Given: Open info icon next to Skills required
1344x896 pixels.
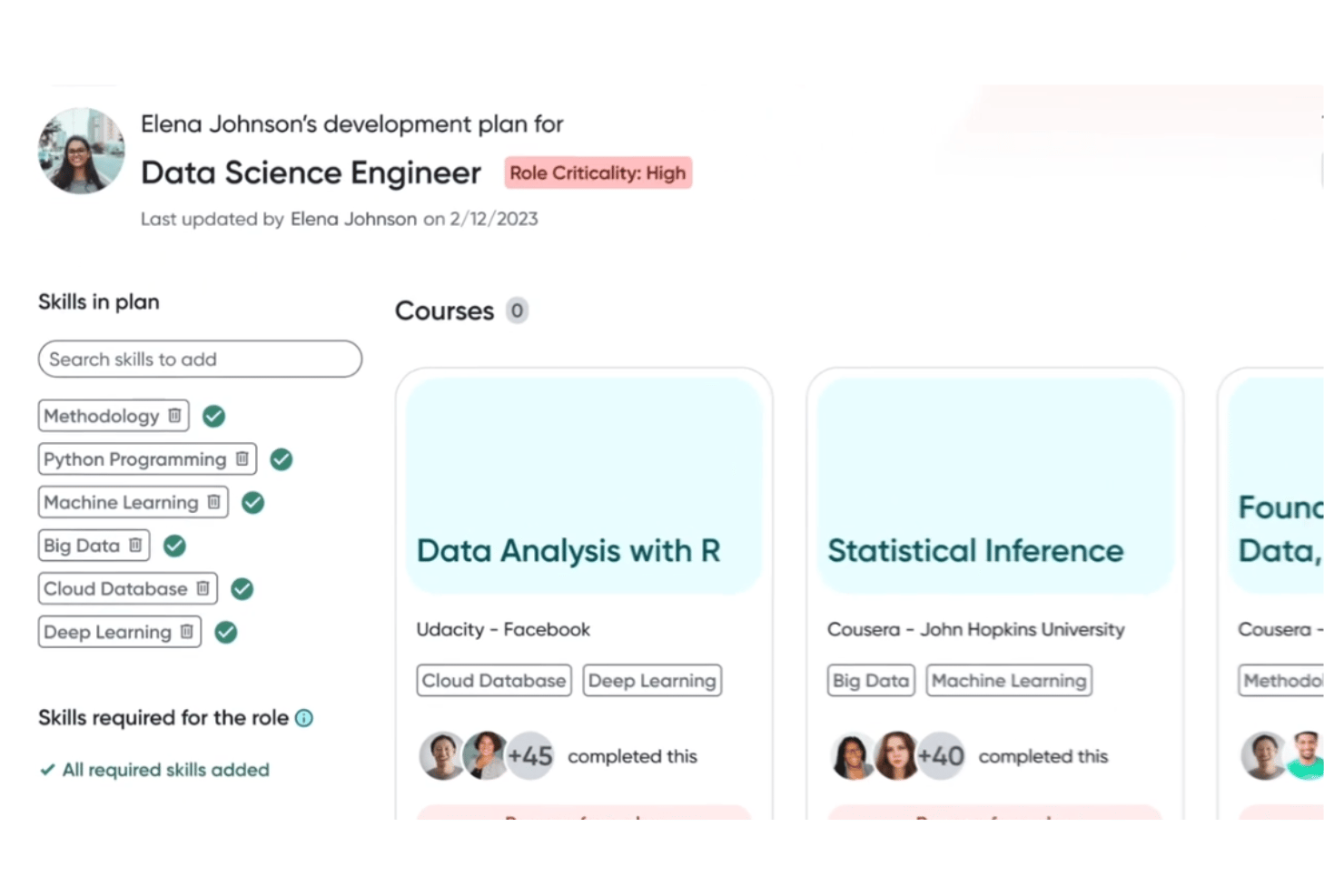Looking at the screenshot, I should (304, 718).
